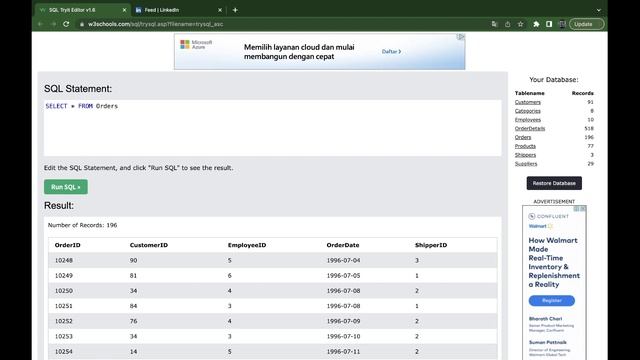Click the OrderDate column header

click(343, 245)
